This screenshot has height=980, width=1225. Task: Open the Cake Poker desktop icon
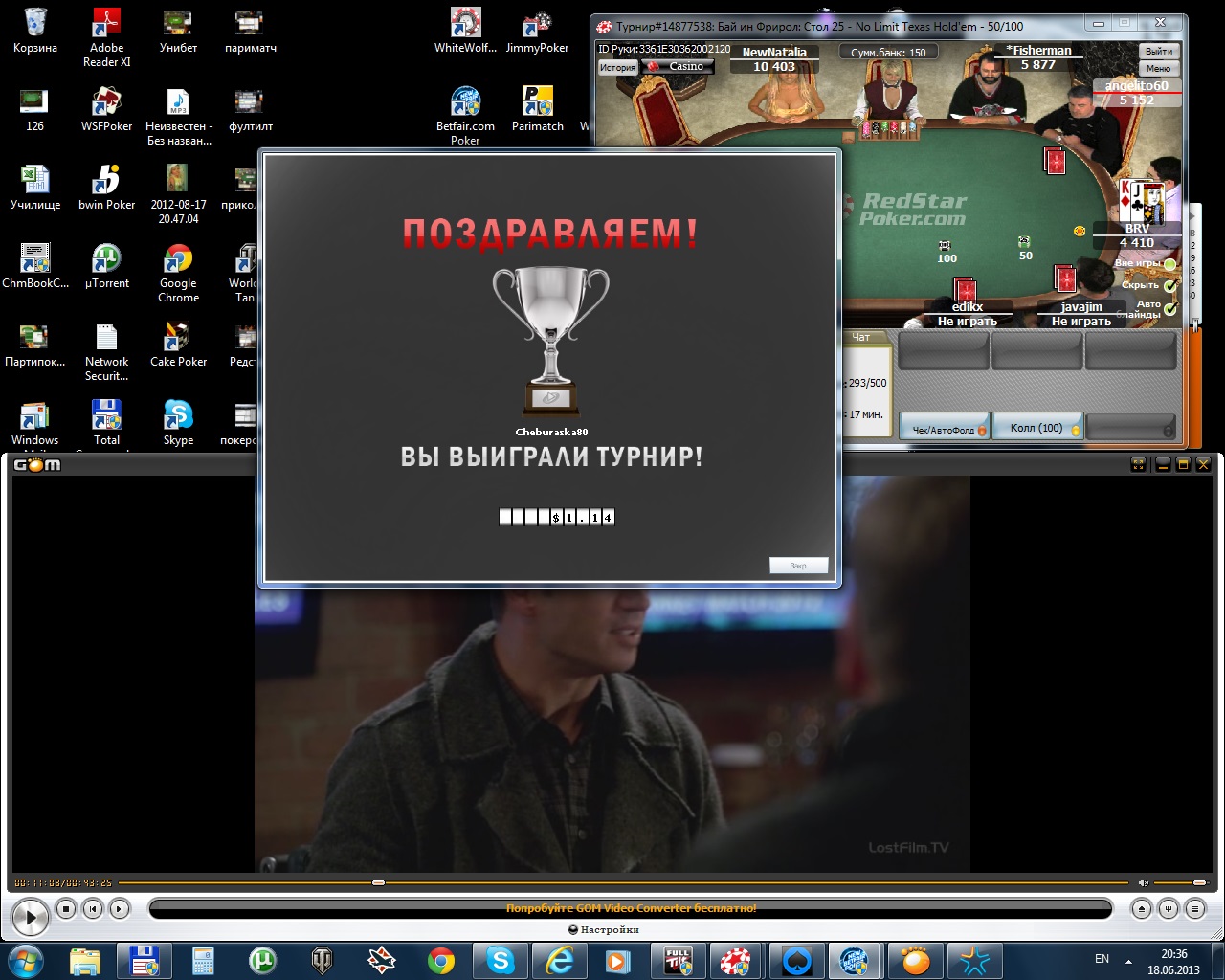(178, 338)
